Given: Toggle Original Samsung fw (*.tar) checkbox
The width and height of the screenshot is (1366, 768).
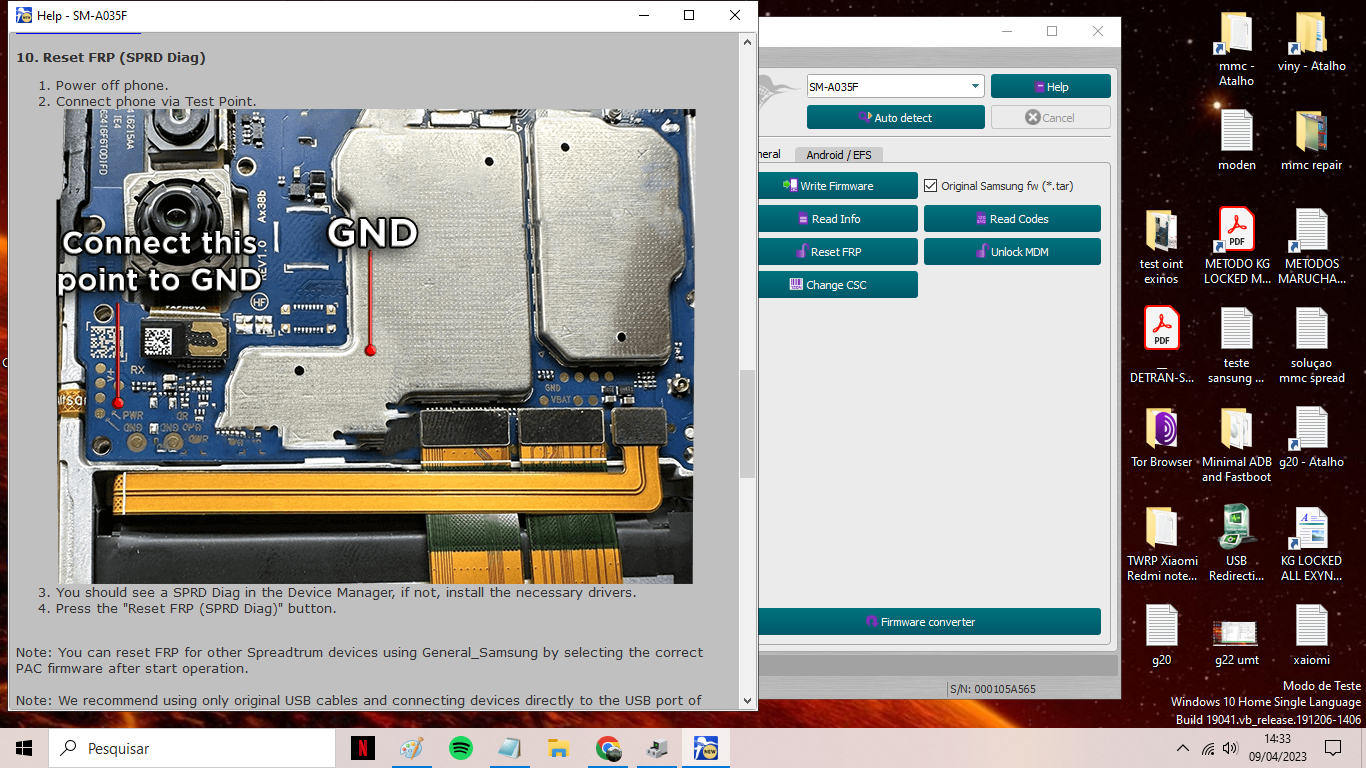Looking at the screenshot, I should pos(931,186).
